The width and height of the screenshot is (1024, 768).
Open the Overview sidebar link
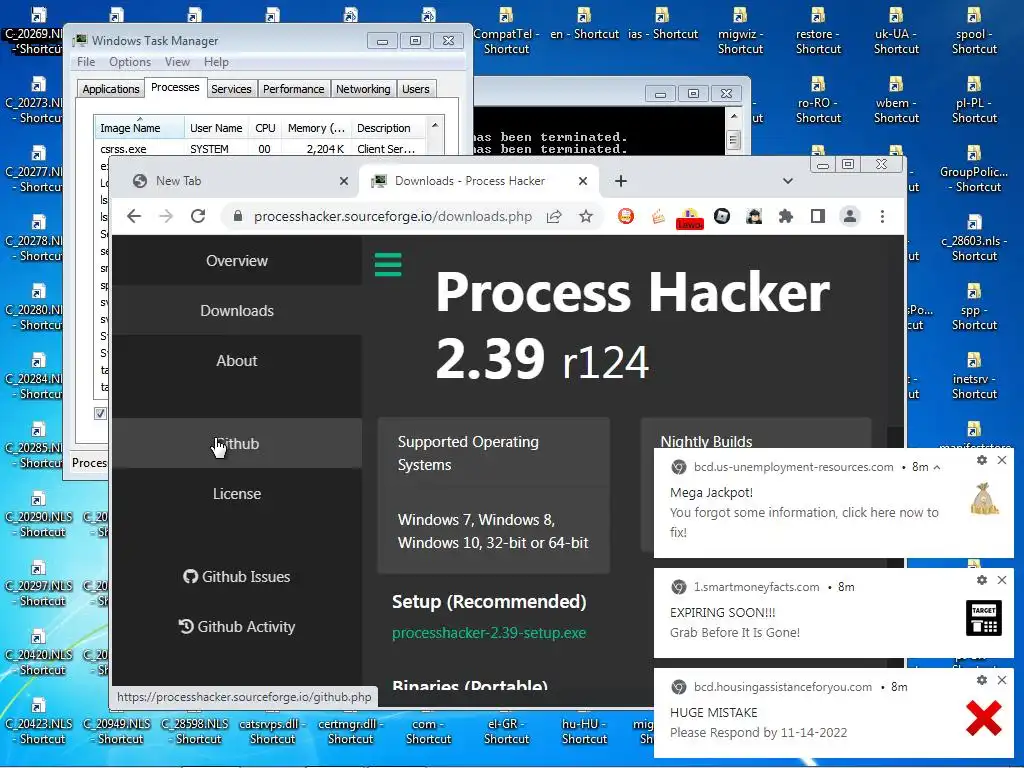236,261
